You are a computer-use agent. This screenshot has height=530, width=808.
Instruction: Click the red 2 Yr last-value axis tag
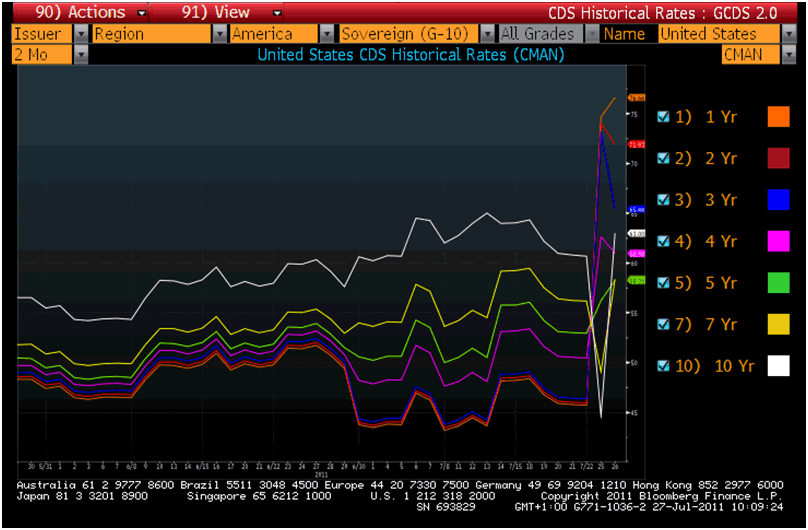(x=636, y=145)
